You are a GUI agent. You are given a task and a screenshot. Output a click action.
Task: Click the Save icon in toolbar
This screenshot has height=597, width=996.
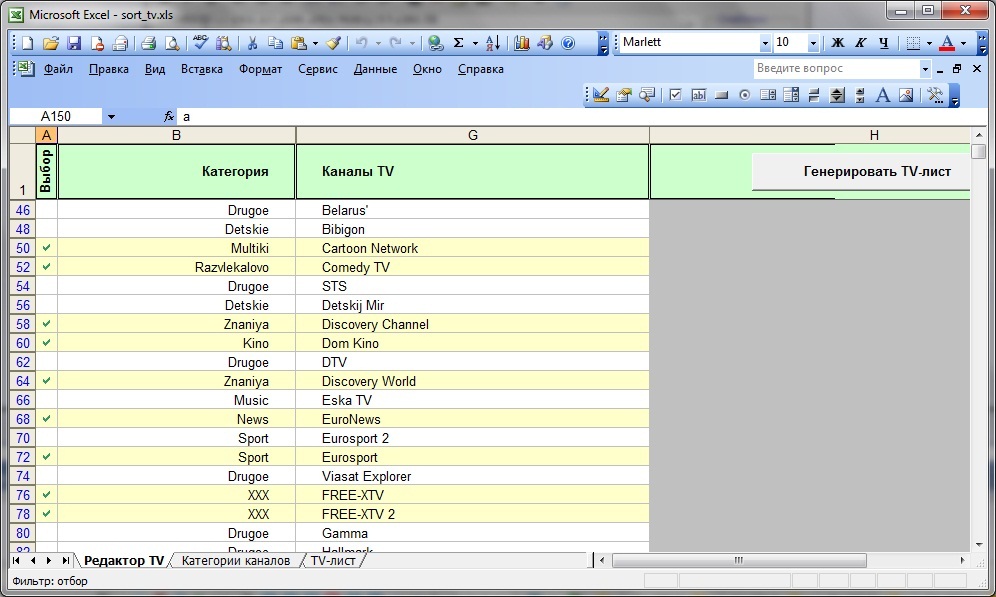[73, 43]
